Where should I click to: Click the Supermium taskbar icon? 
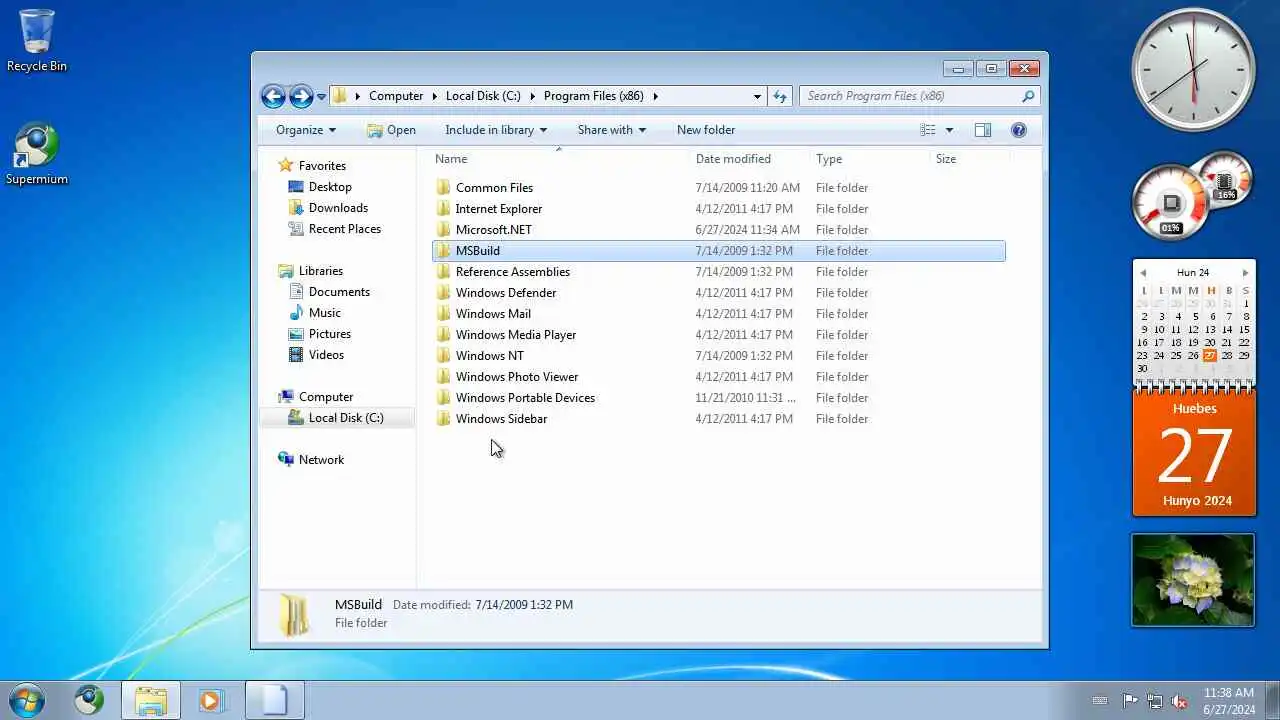[x=89, y=700]
